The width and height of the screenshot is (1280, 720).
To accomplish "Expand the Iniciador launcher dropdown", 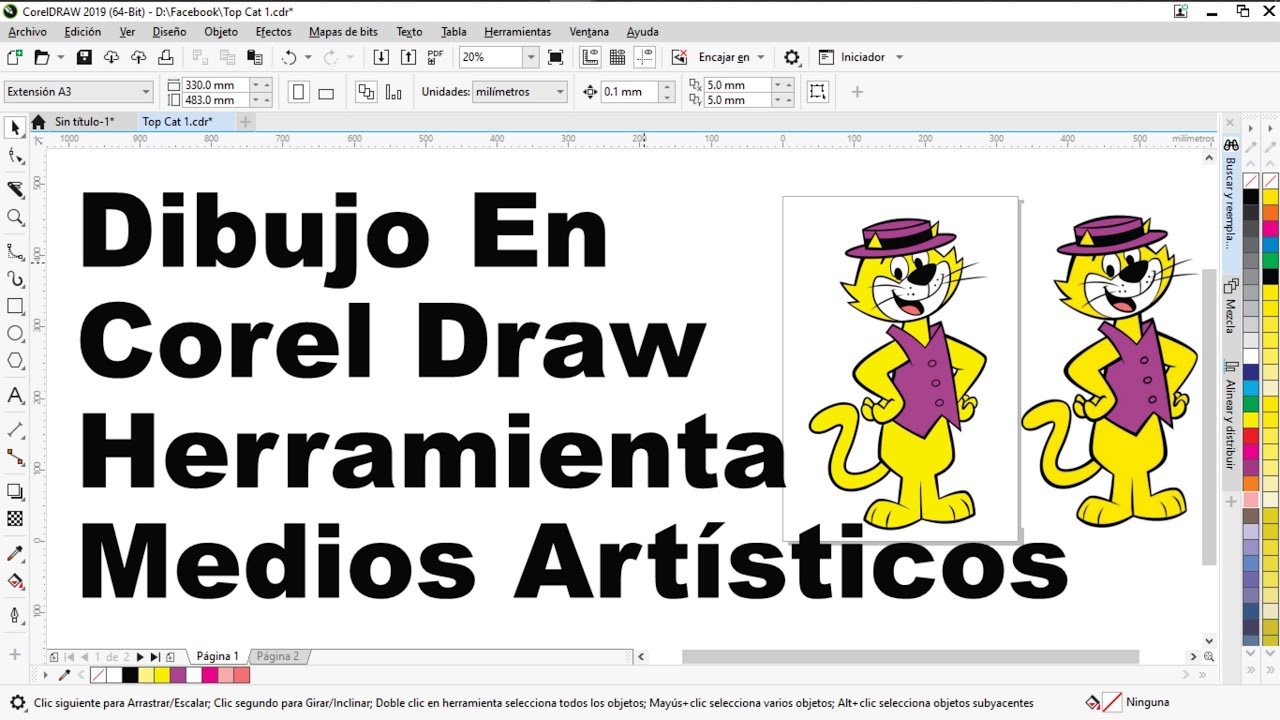I will [899, 57].
